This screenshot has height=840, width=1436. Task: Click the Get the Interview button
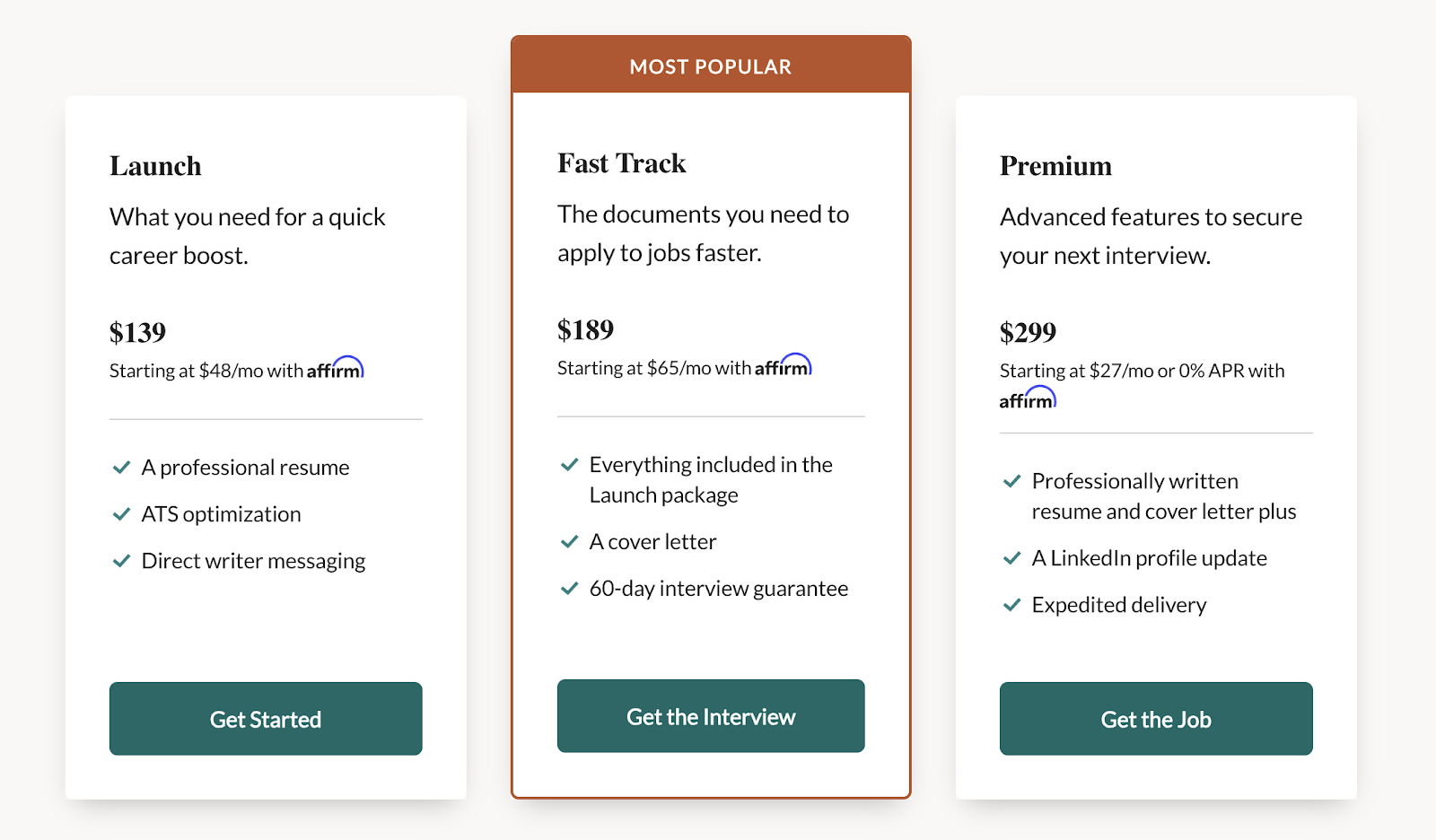coord(711,716)
